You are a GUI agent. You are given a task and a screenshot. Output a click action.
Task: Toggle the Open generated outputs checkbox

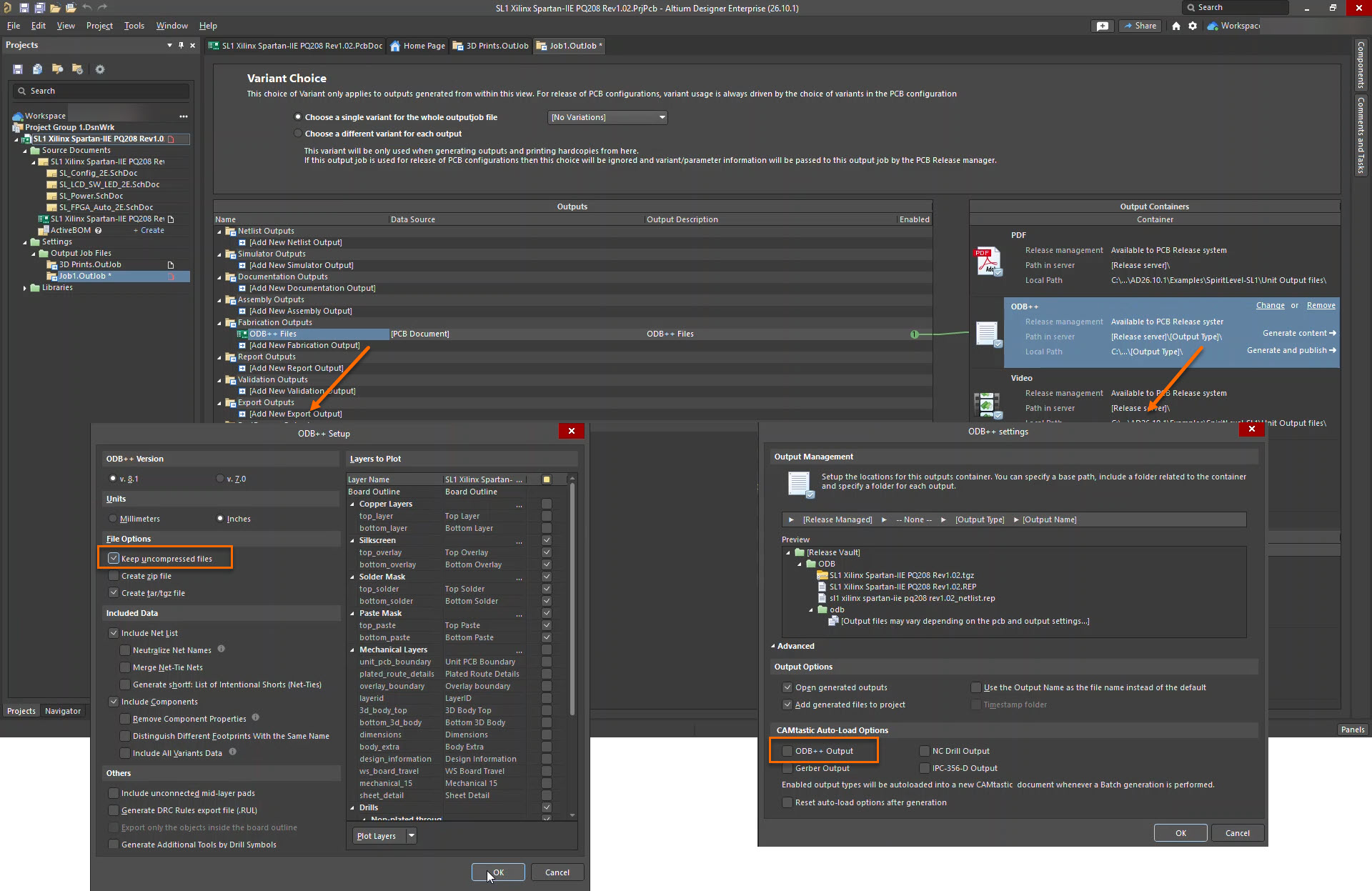[x=787, y=687]
